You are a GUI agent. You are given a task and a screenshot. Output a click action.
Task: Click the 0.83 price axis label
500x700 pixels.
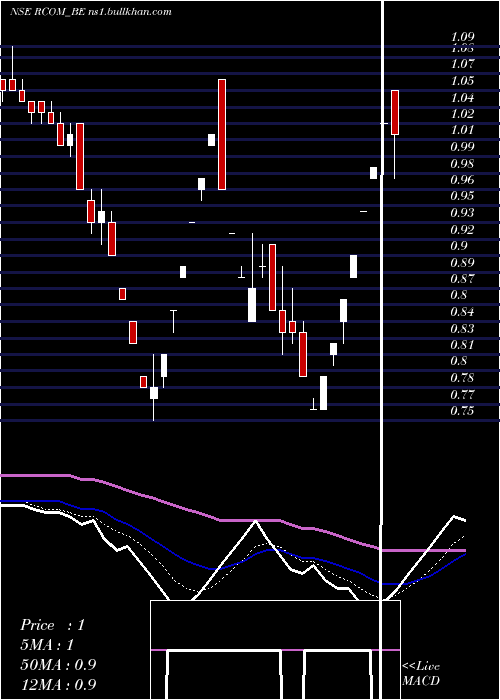462,328
